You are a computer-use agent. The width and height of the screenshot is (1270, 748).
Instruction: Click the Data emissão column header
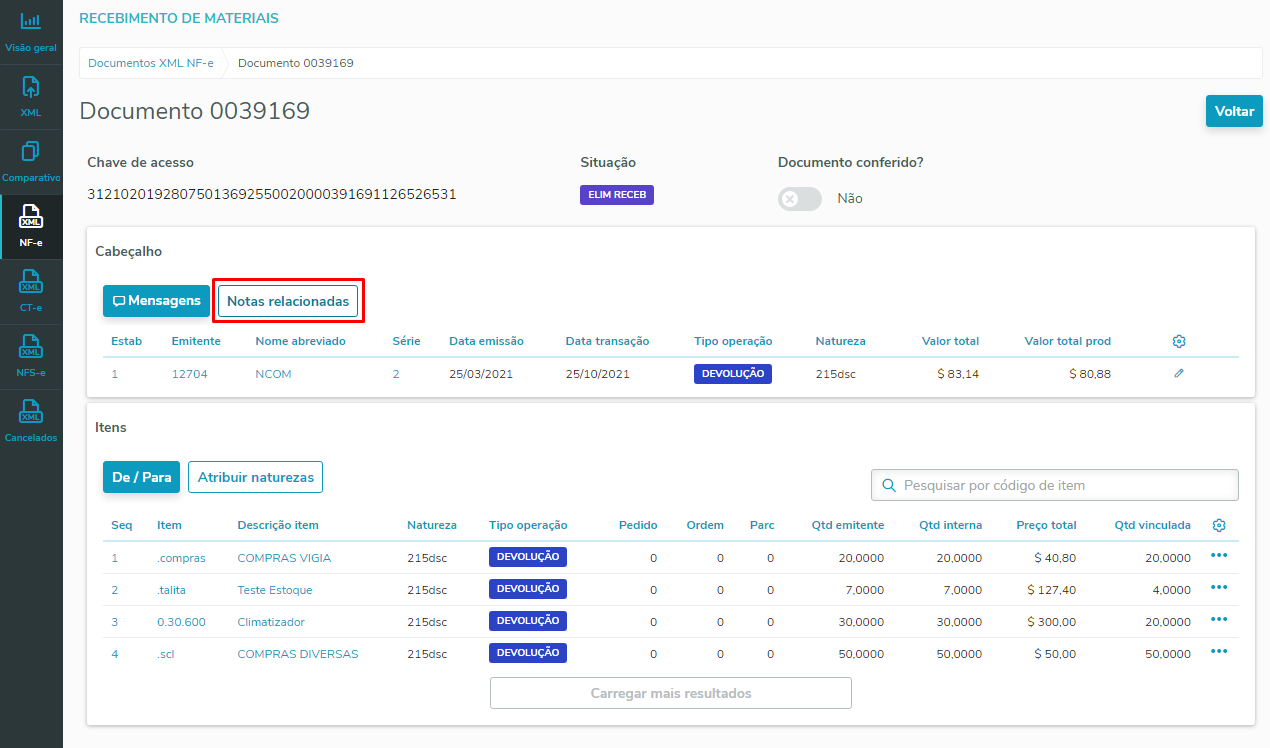[x=486, y=341]
